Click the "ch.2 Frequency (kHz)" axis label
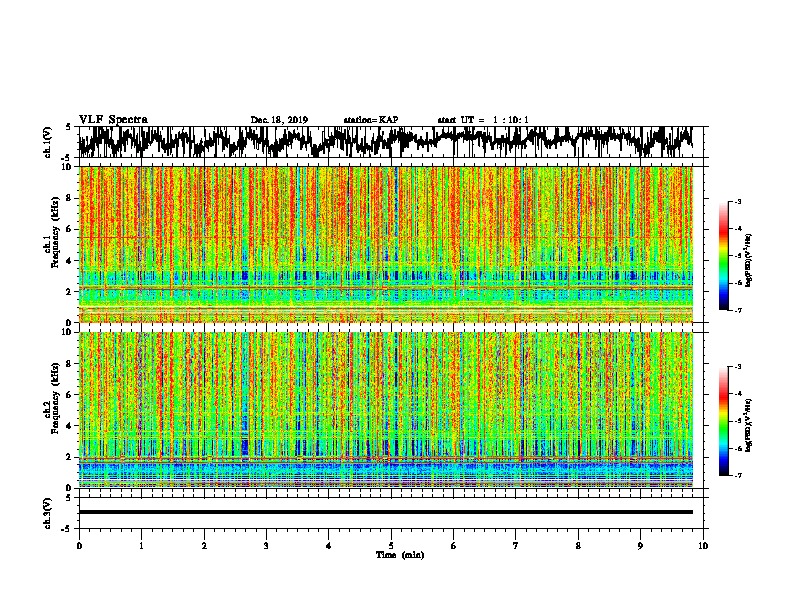Screen dimensions: 792x612 [51, 398]
